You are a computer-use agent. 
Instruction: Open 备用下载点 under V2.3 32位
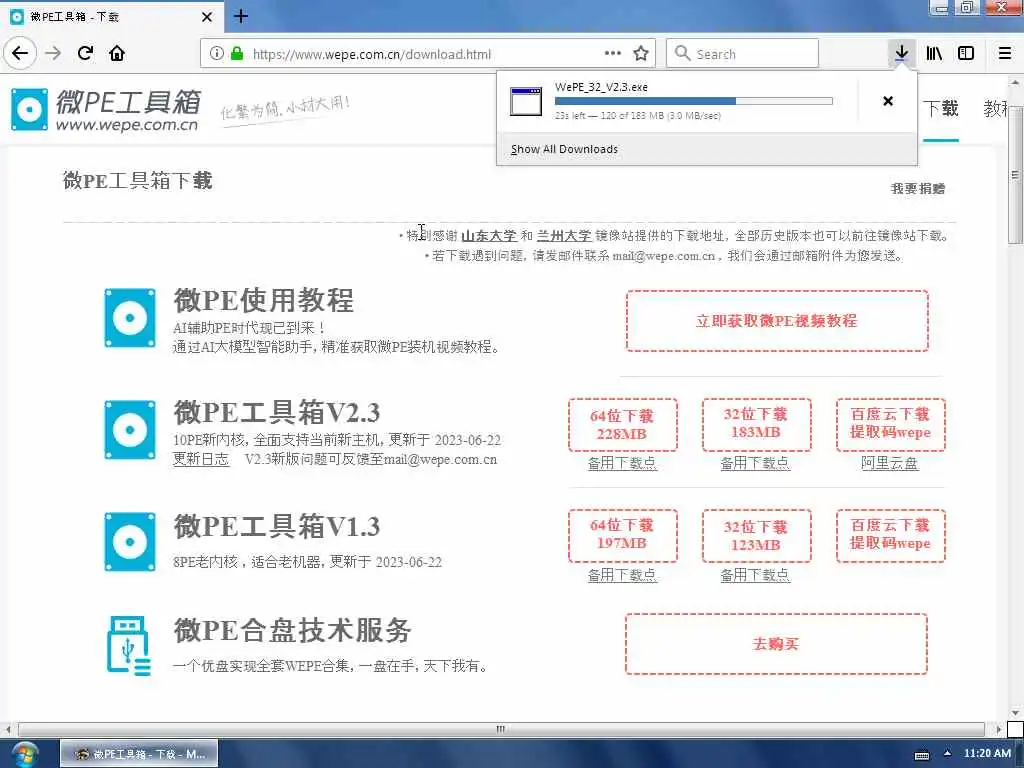[x=756, y=463]
